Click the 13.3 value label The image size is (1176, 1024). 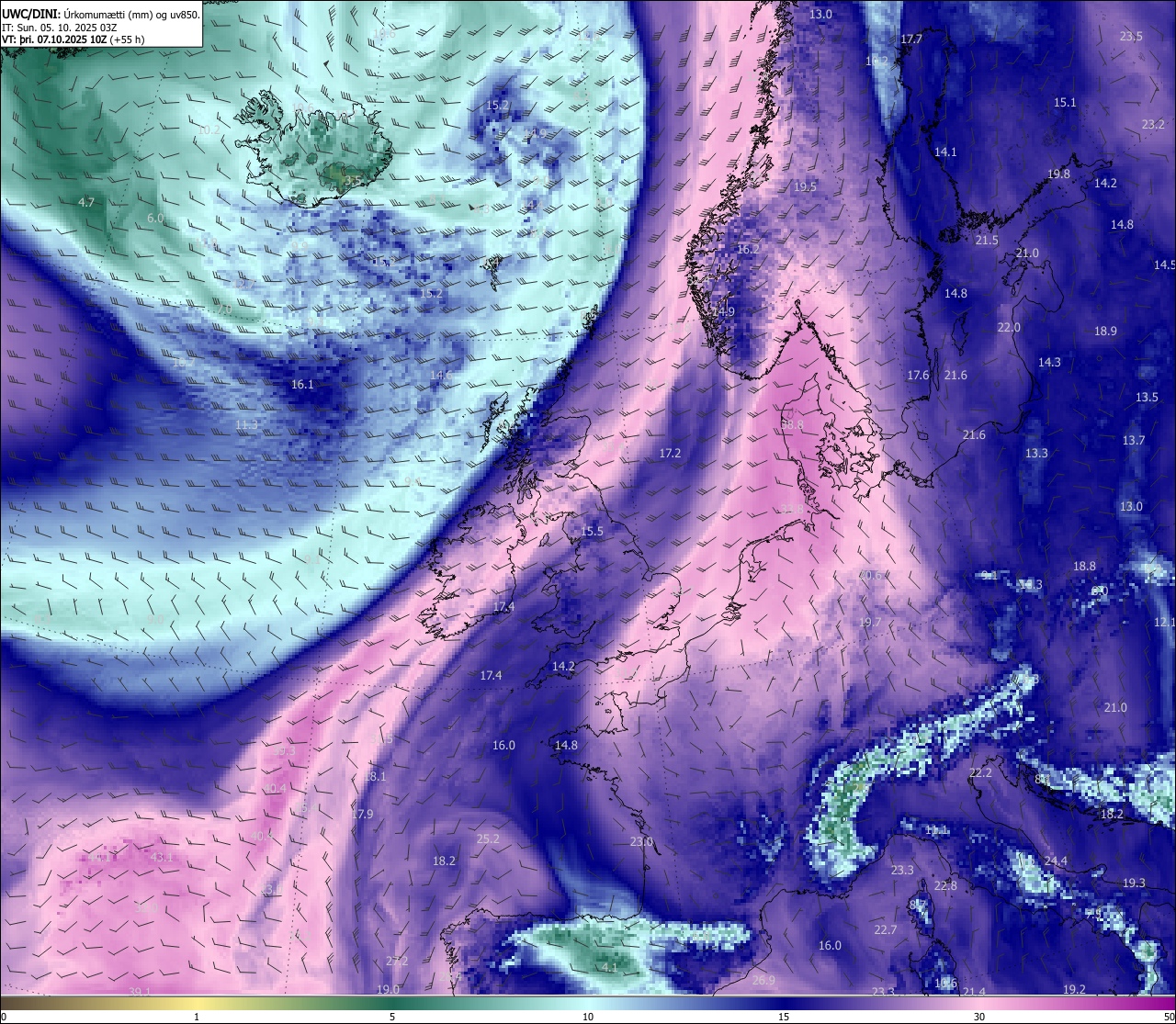(x=1036, y=453)
